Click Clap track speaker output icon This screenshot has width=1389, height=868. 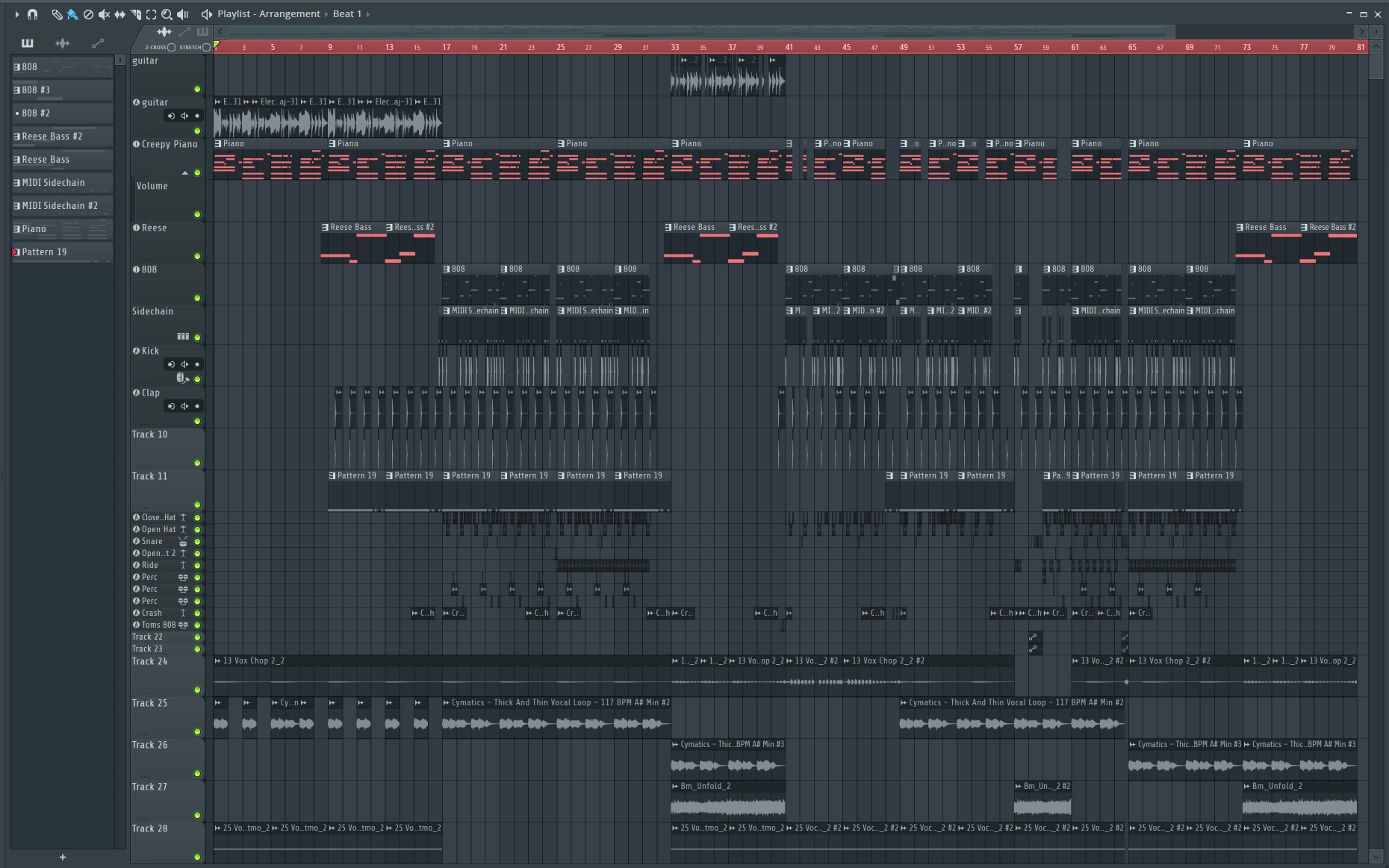[x=184, y=406]
